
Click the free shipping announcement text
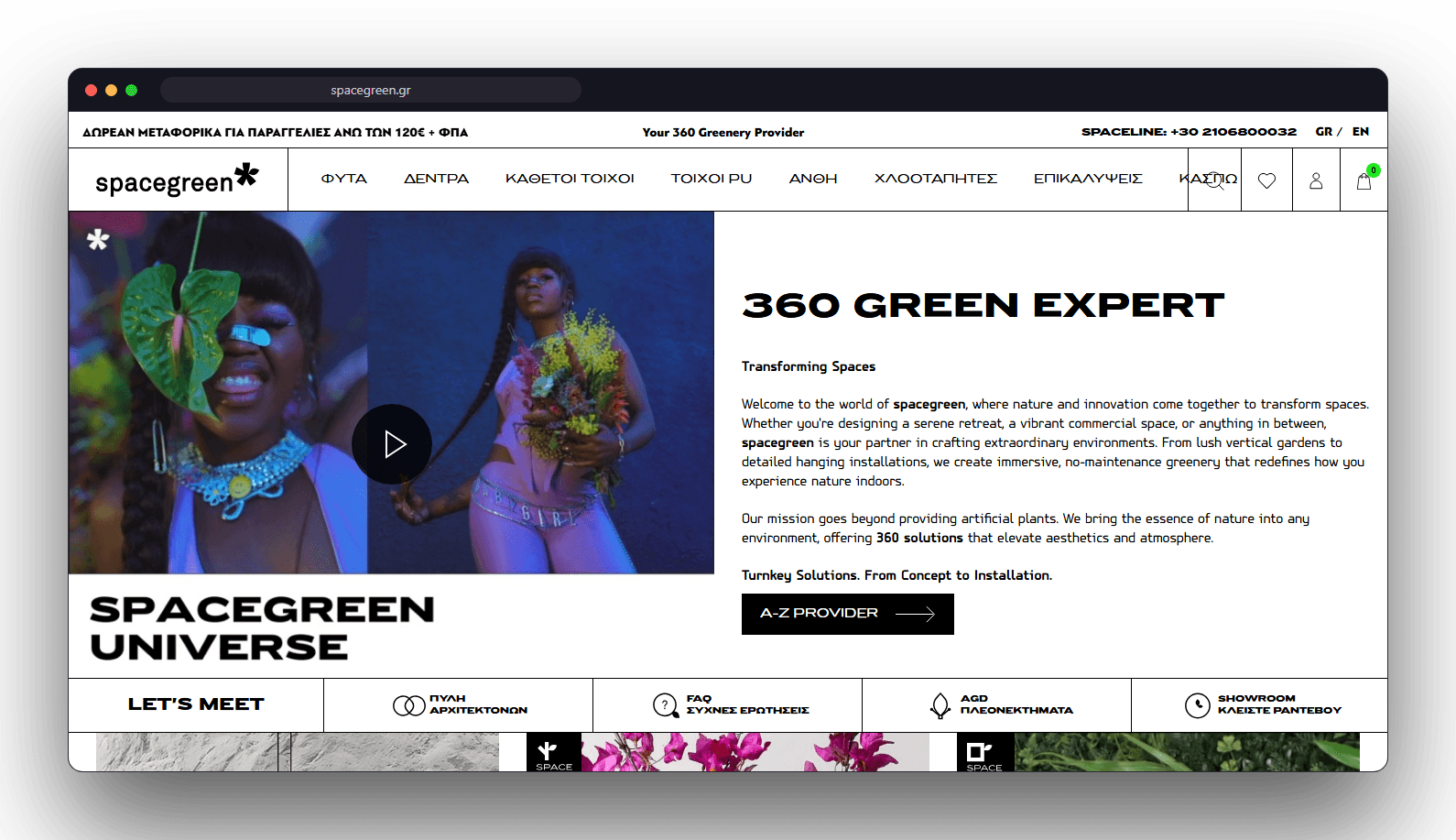[275, 132]
